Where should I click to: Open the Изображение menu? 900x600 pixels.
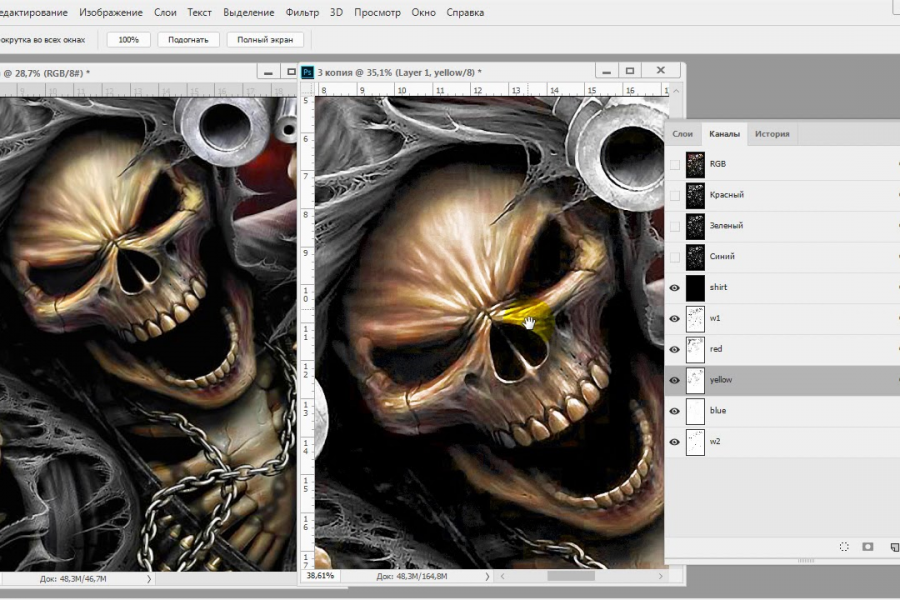click(x=109, y=13)
